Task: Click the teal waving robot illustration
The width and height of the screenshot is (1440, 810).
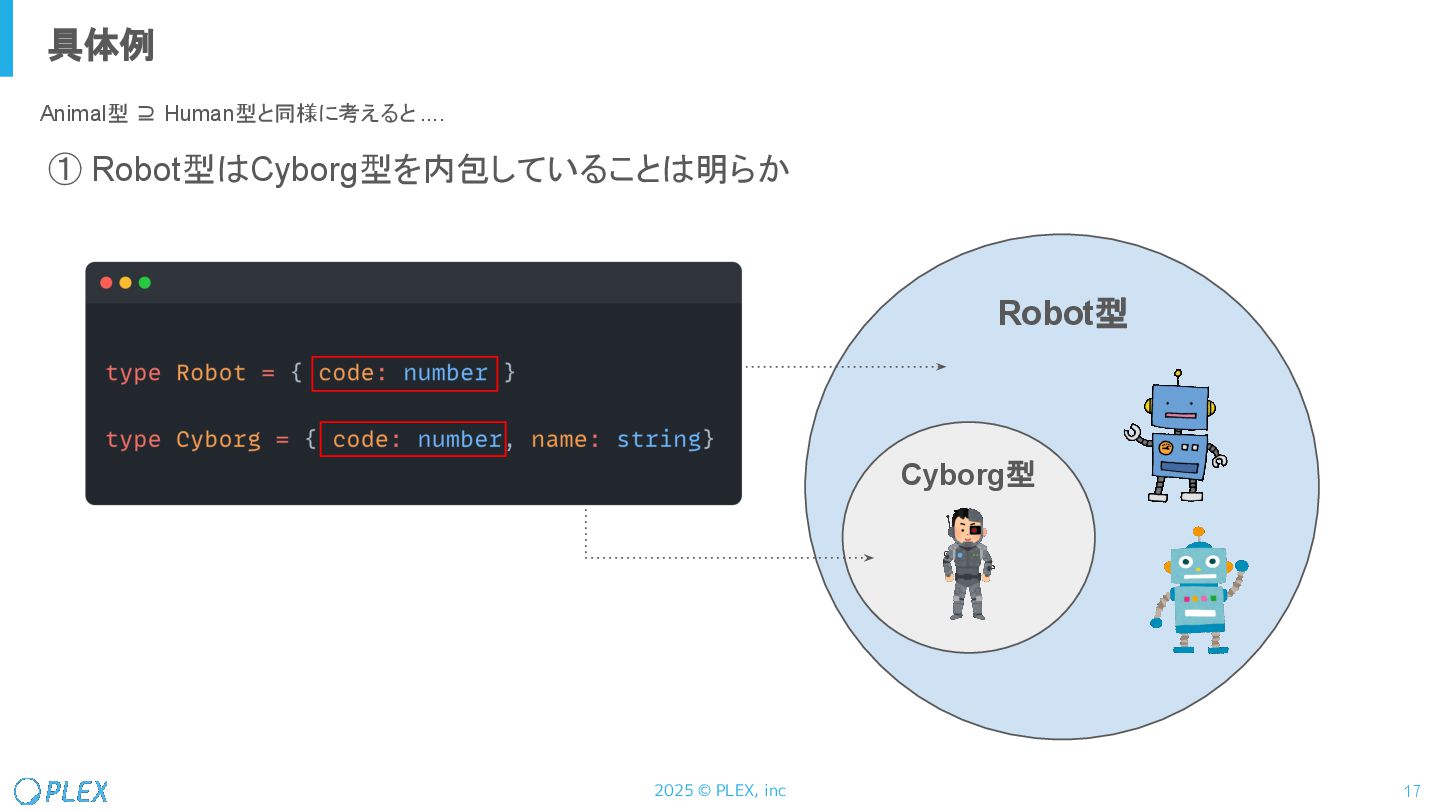Action: 1198,590
